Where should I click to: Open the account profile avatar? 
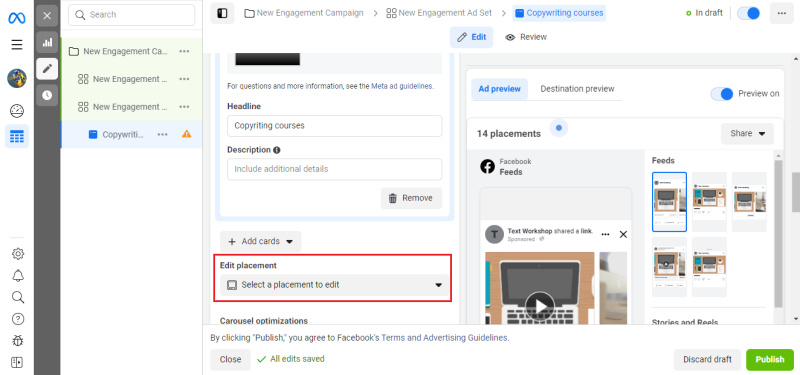point(17,79)
